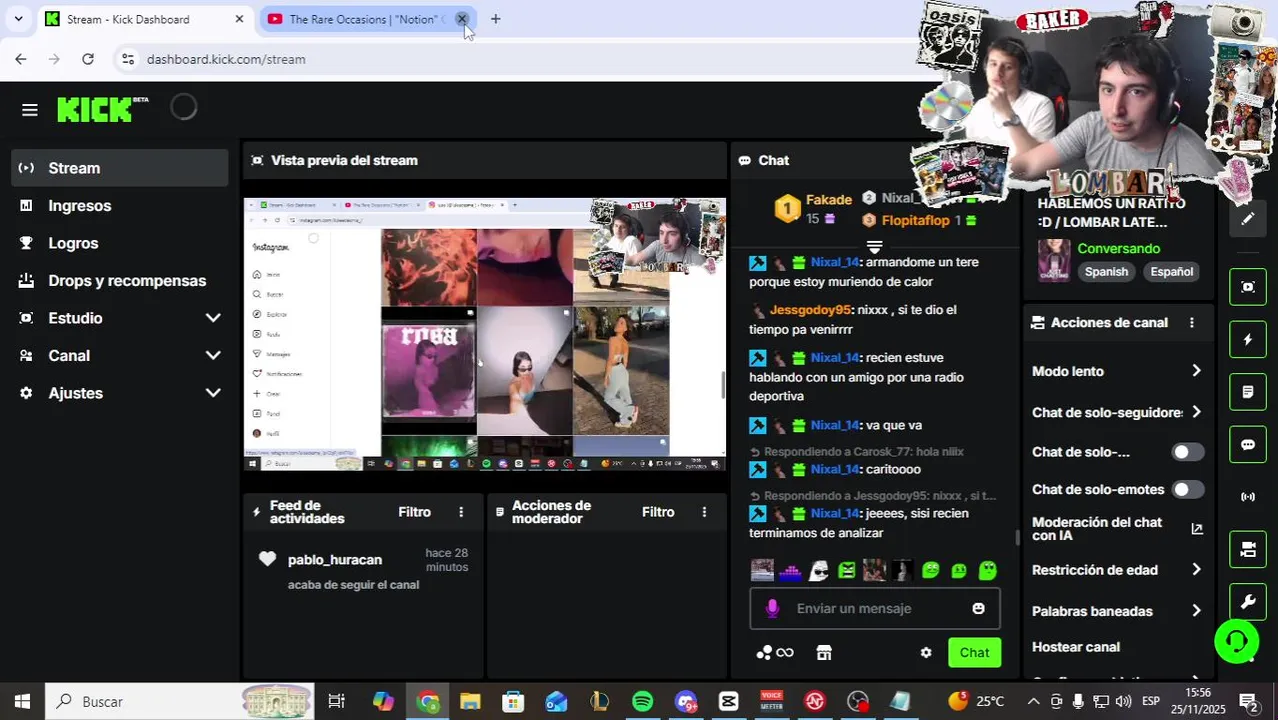Click the lightning bolt icon in right rail
1278x720 pixels.
click(1247, 340)
